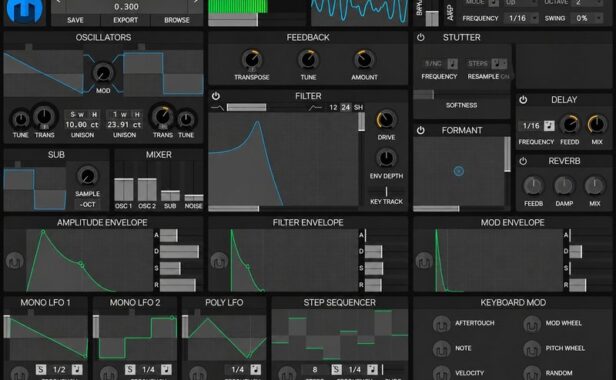Toggle the Stutter power button
Viewport: 616px width, 380px height.
[420, 38]
